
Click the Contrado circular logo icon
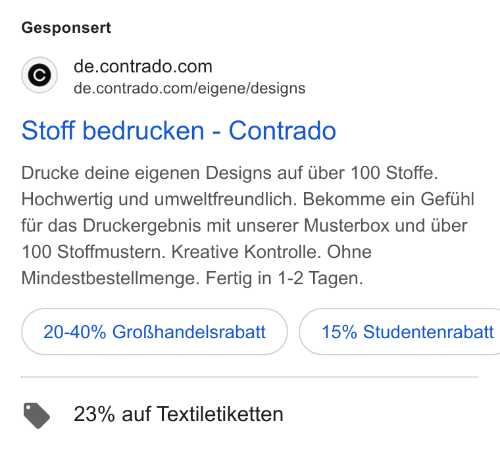pos(39,75)
